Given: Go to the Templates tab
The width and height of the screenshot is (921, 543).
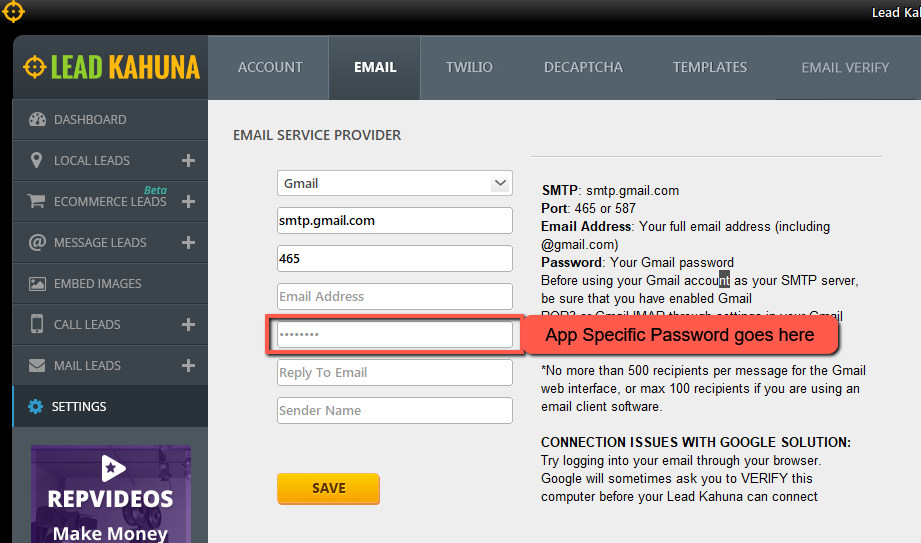Looking at the screenshot, I should pos(709,68).
